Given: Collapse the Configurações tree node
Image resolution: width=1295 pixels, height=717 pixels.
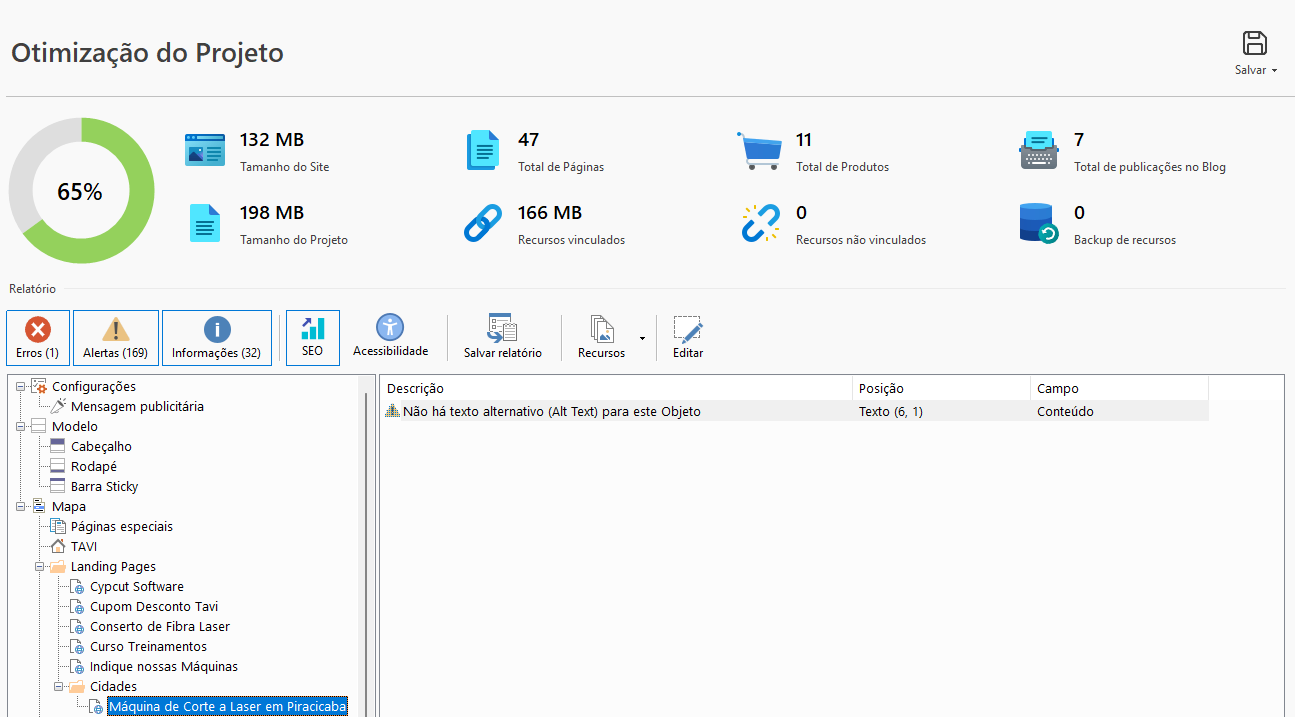Looking at the screenshot, I should pos(20,387).
